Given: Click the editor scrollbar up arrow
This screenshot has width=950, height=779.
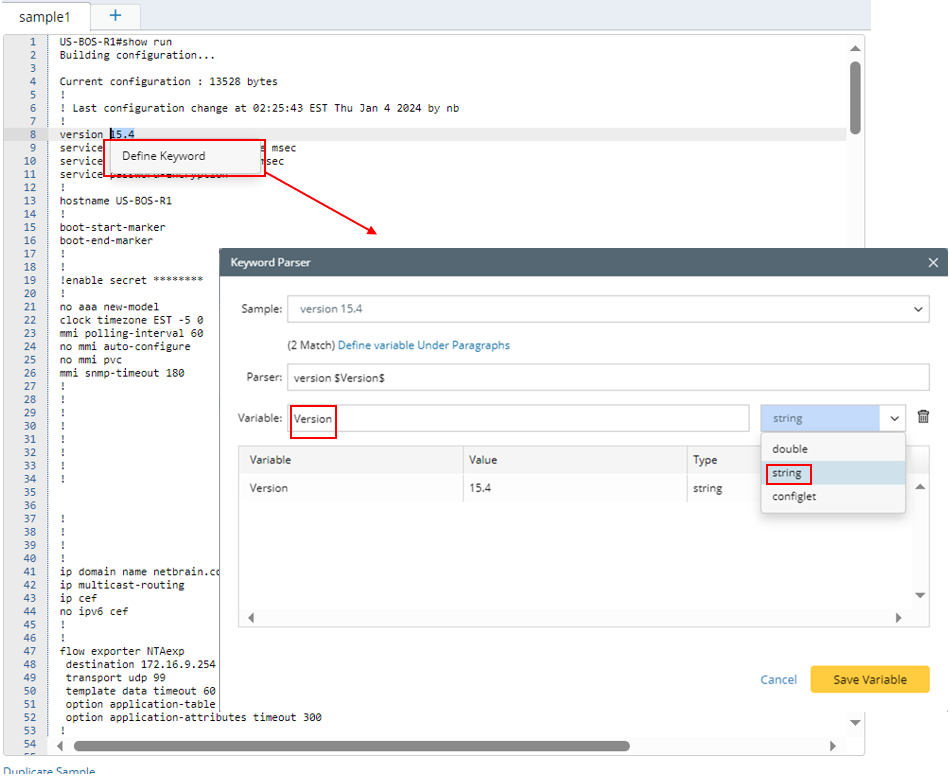Looking at the screenshot, I should tap(855, 47).
